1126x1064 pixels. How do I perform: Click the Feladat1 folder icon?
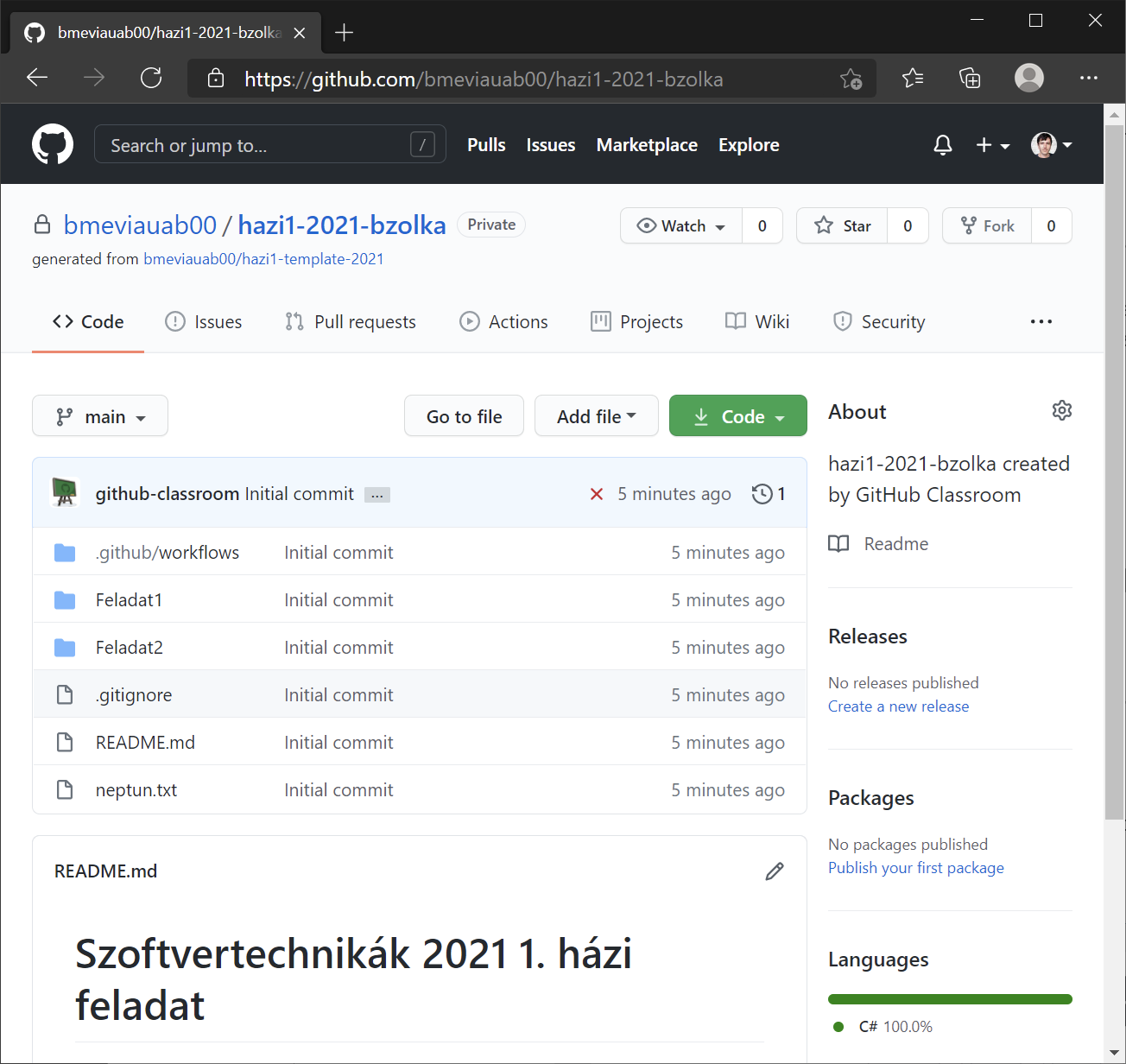(x=65, y=598)
